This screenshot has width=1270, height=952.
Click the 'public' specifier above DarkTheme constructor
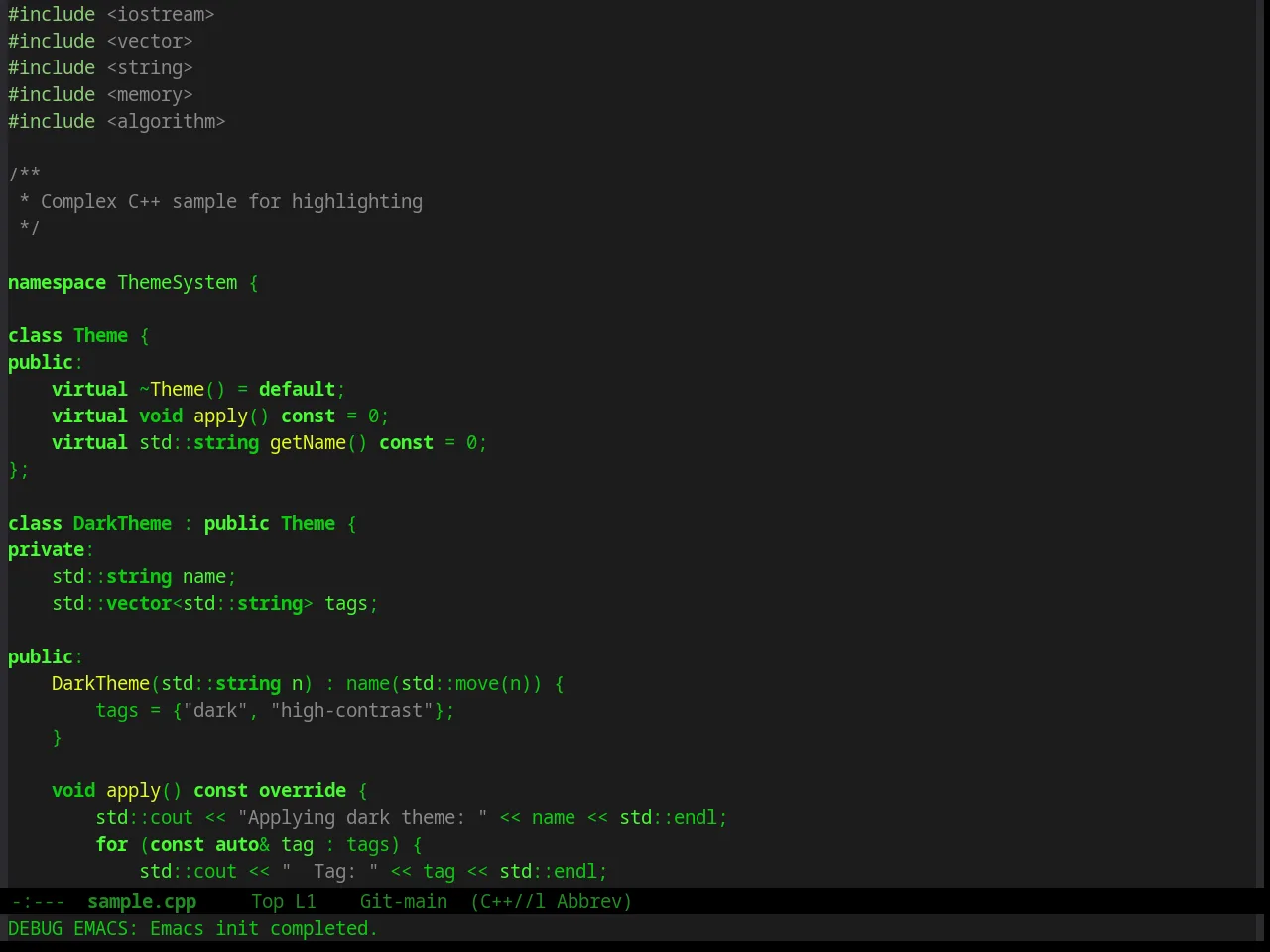40,656
